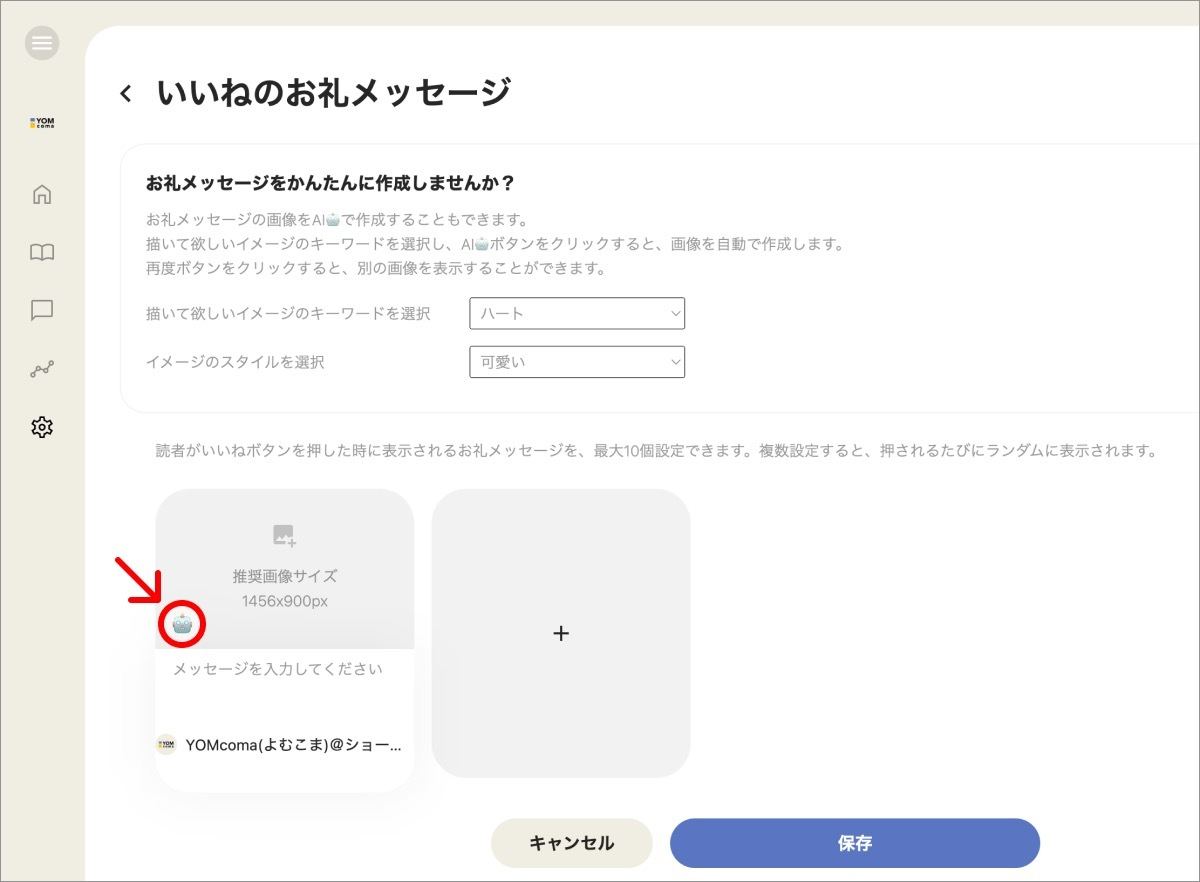Open the analytics graph icon
The height and width of the screenshot is (882, 1200).
(42, 370)
